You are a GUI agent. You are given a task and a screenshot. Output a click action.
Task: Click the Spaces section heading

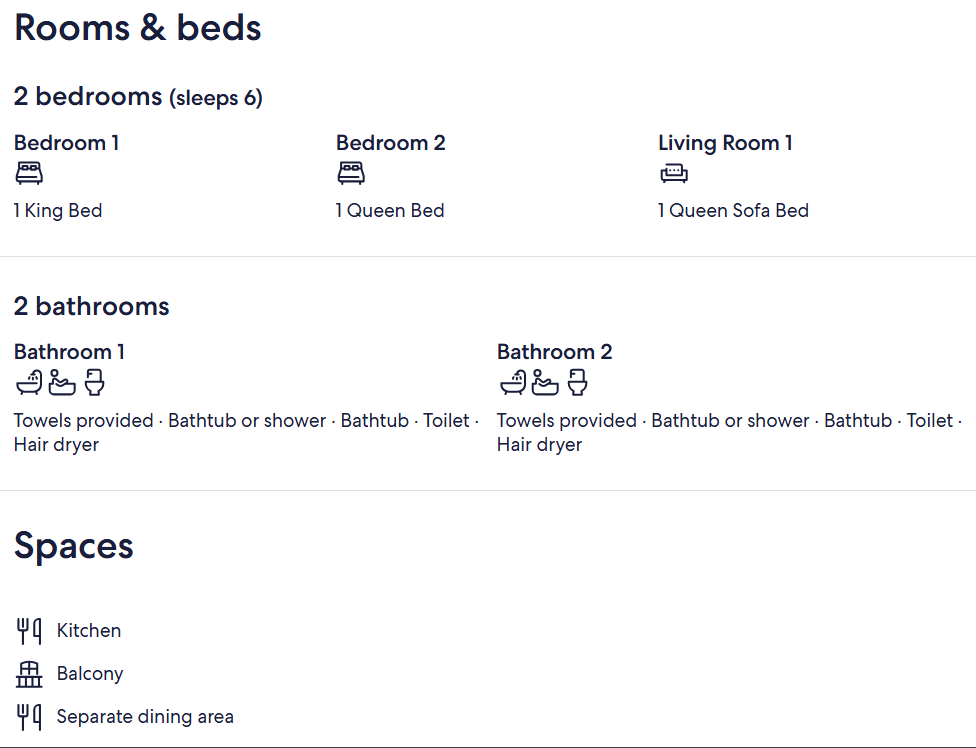pos(73,546)
